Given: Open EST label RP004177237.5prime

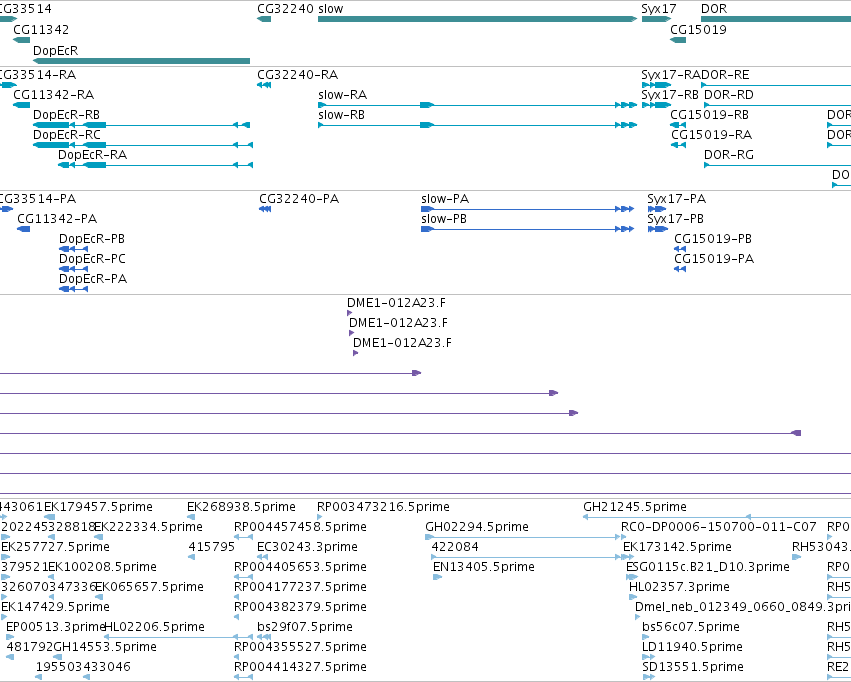Looking at the screenshot, I should click(300, 588).
